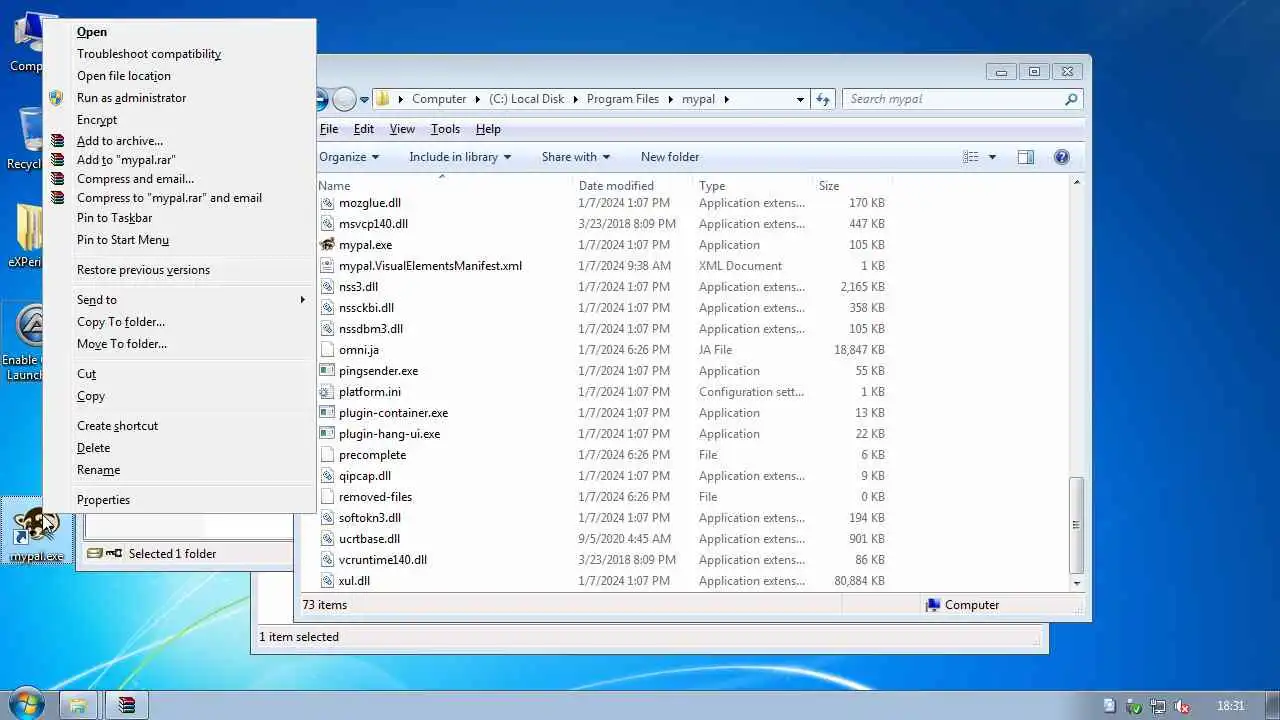
Task: Click the Windows Start orb
Action: tap(27, 704)
